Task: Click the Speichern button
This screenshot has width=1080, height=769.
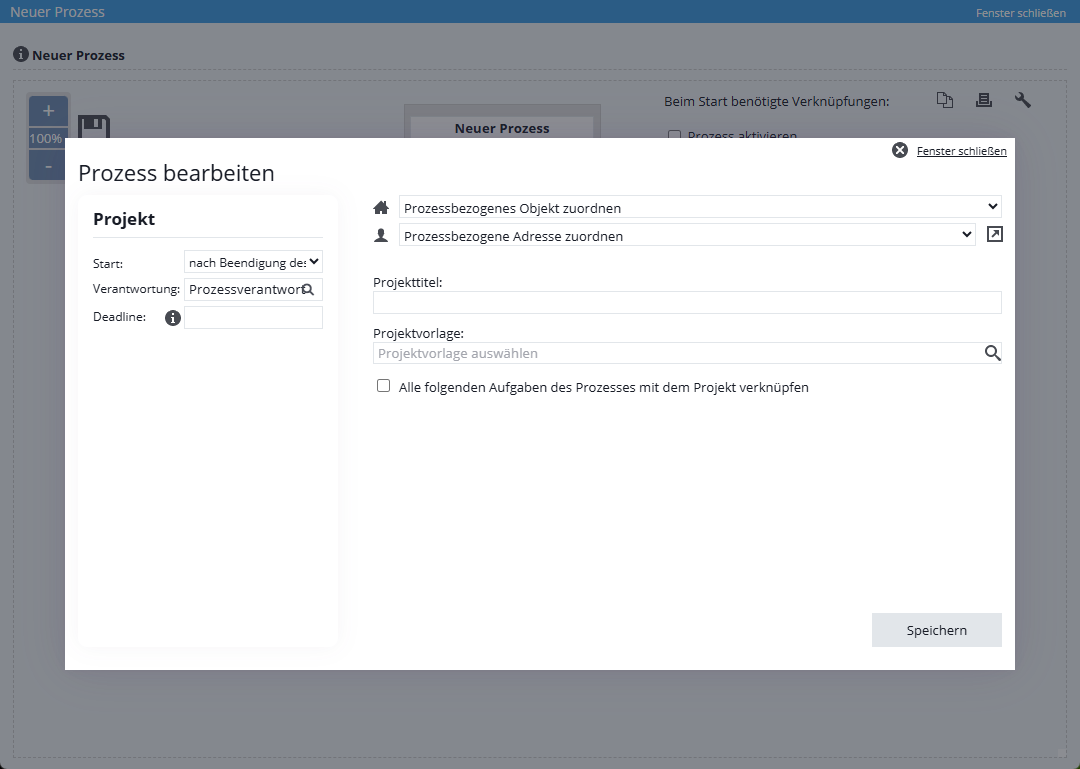Action: pyautogui.click(x=936, y=630)
